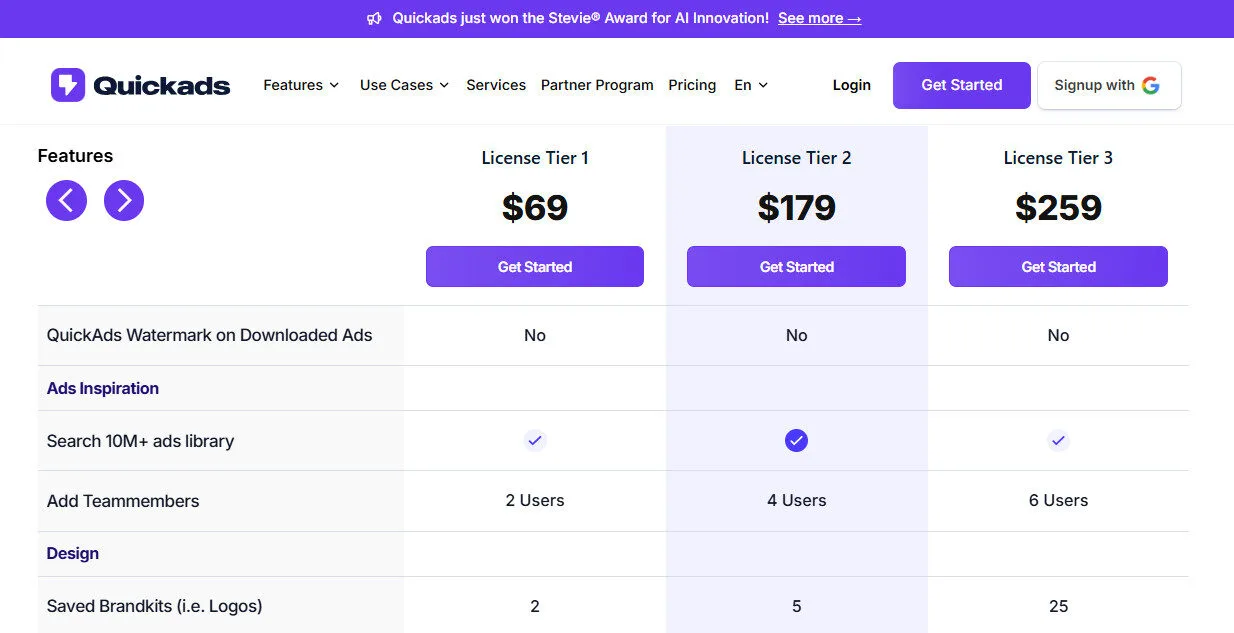Expand the Features navigation dropdown
The height and width of the screenshot is (633, 1234).
coord(300,85)
